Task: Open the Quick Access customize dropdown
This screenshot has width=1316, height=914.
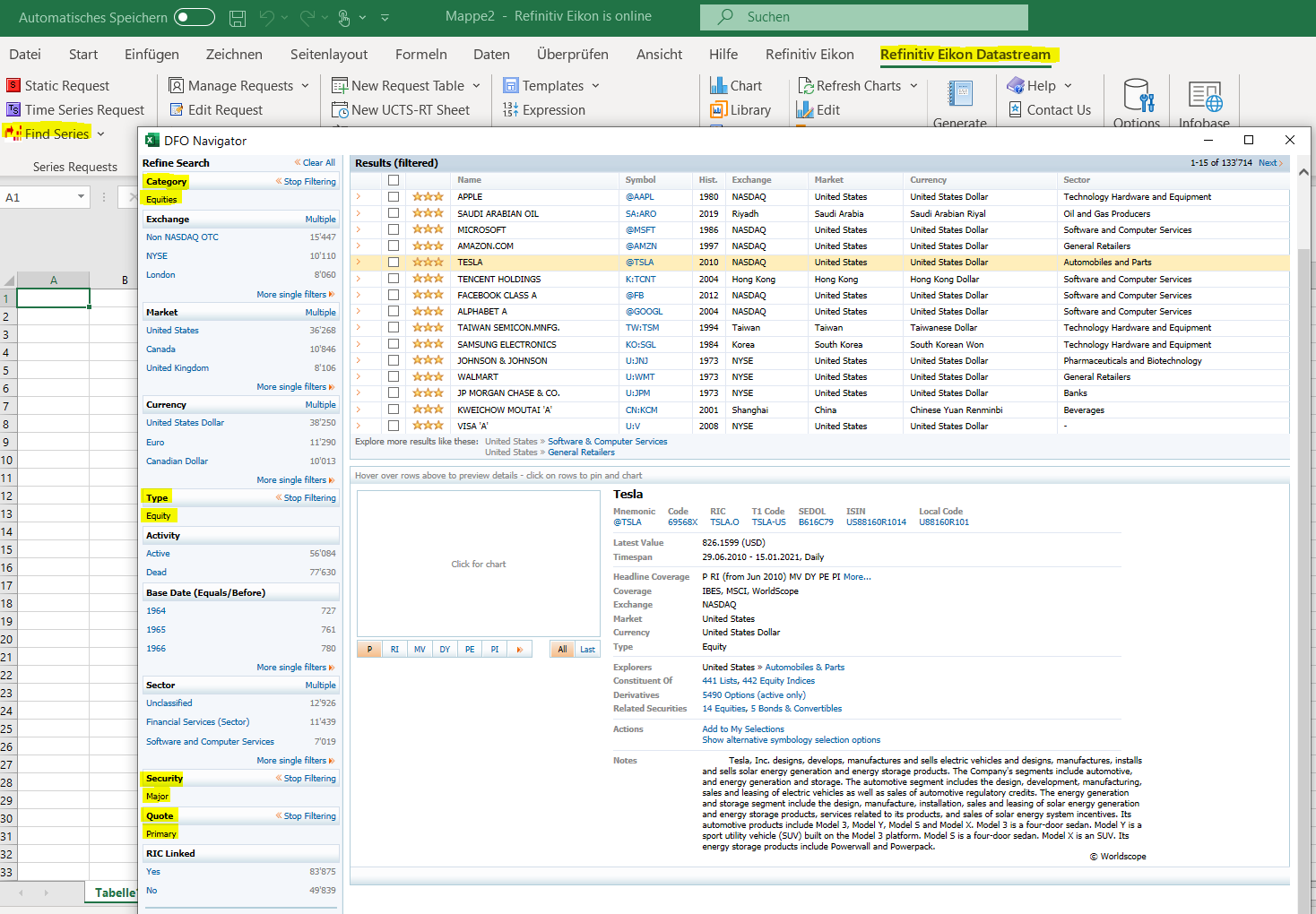Action: coord(385,17)
